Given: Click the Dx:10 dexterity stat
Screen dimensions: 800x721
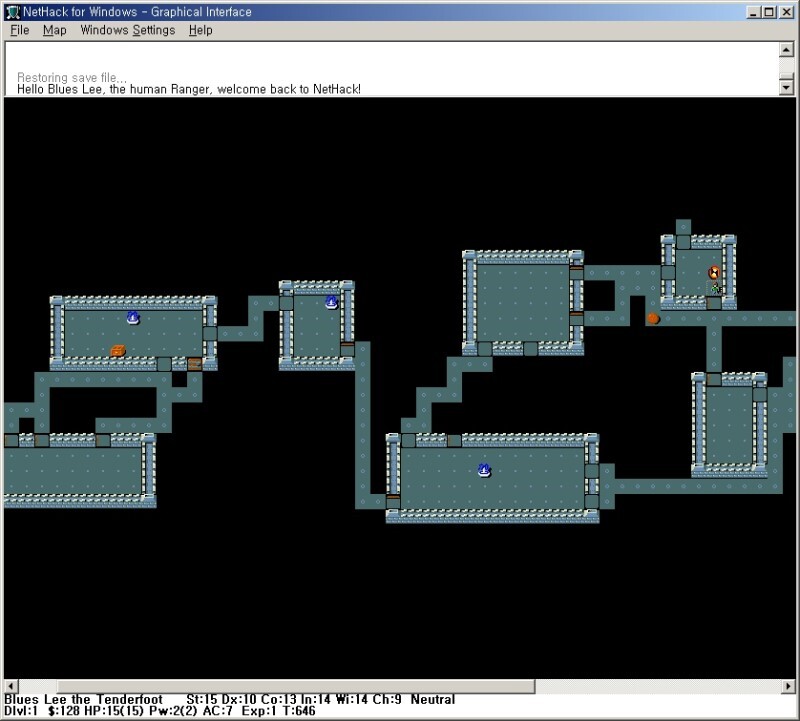Looking at the screenshot, I should point(239,699).
